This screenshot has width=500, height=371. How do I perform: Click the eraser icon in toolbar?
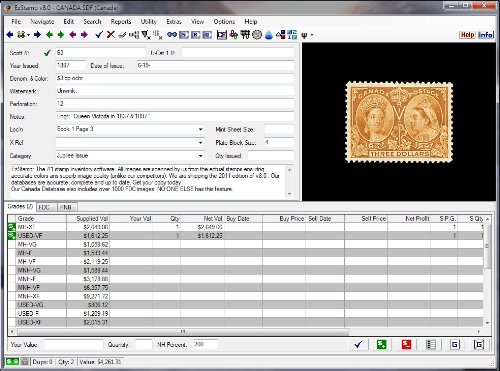coord(122,35)
